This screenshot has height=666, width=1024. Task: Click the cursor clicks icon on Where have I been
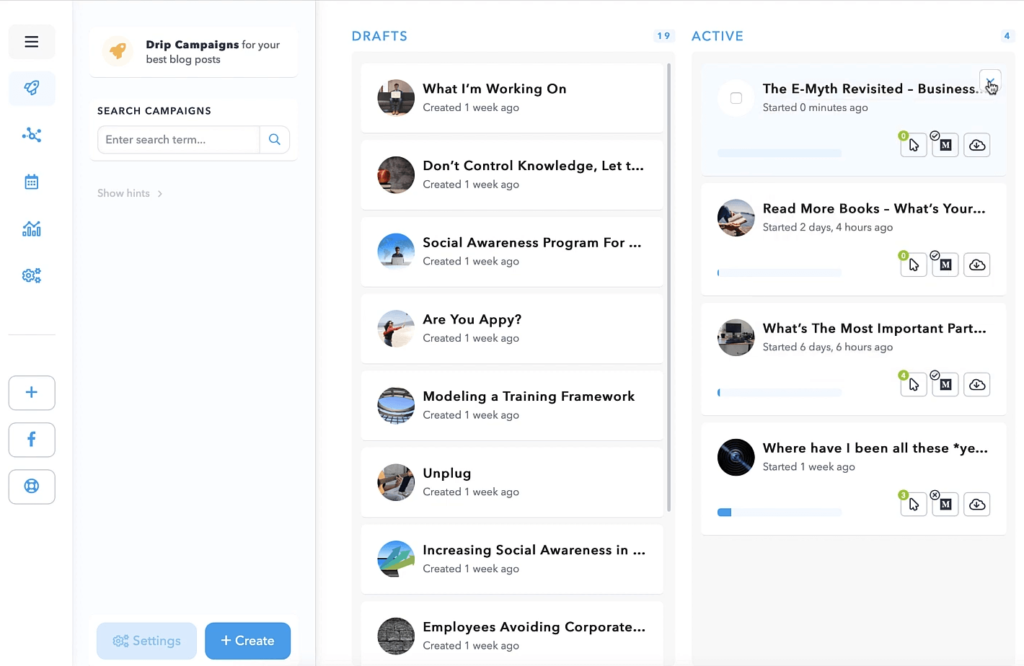click(913, 505)
